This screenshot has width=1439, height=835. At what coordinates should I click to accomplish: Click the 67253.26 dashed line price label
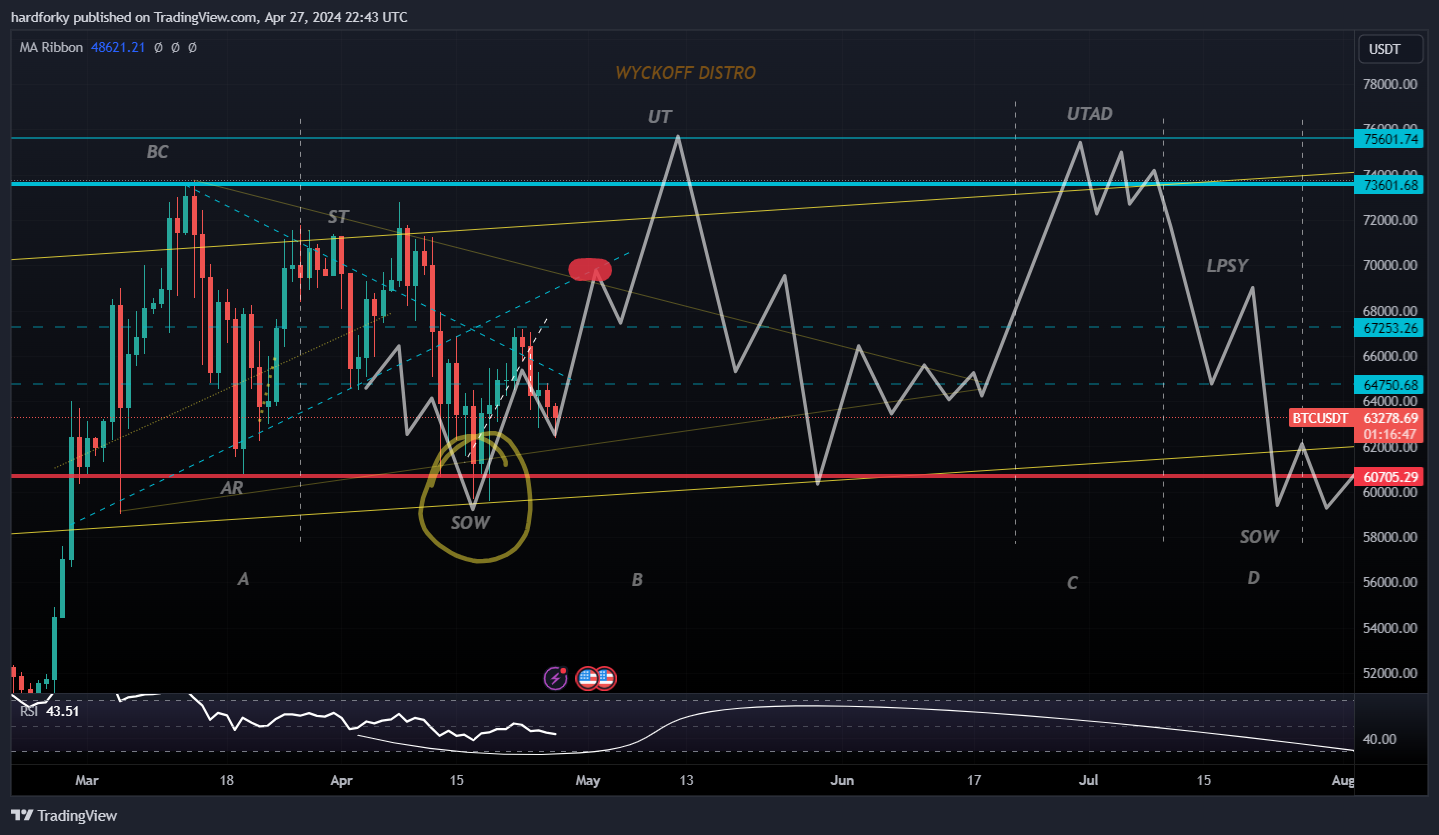pos(1389,327)
